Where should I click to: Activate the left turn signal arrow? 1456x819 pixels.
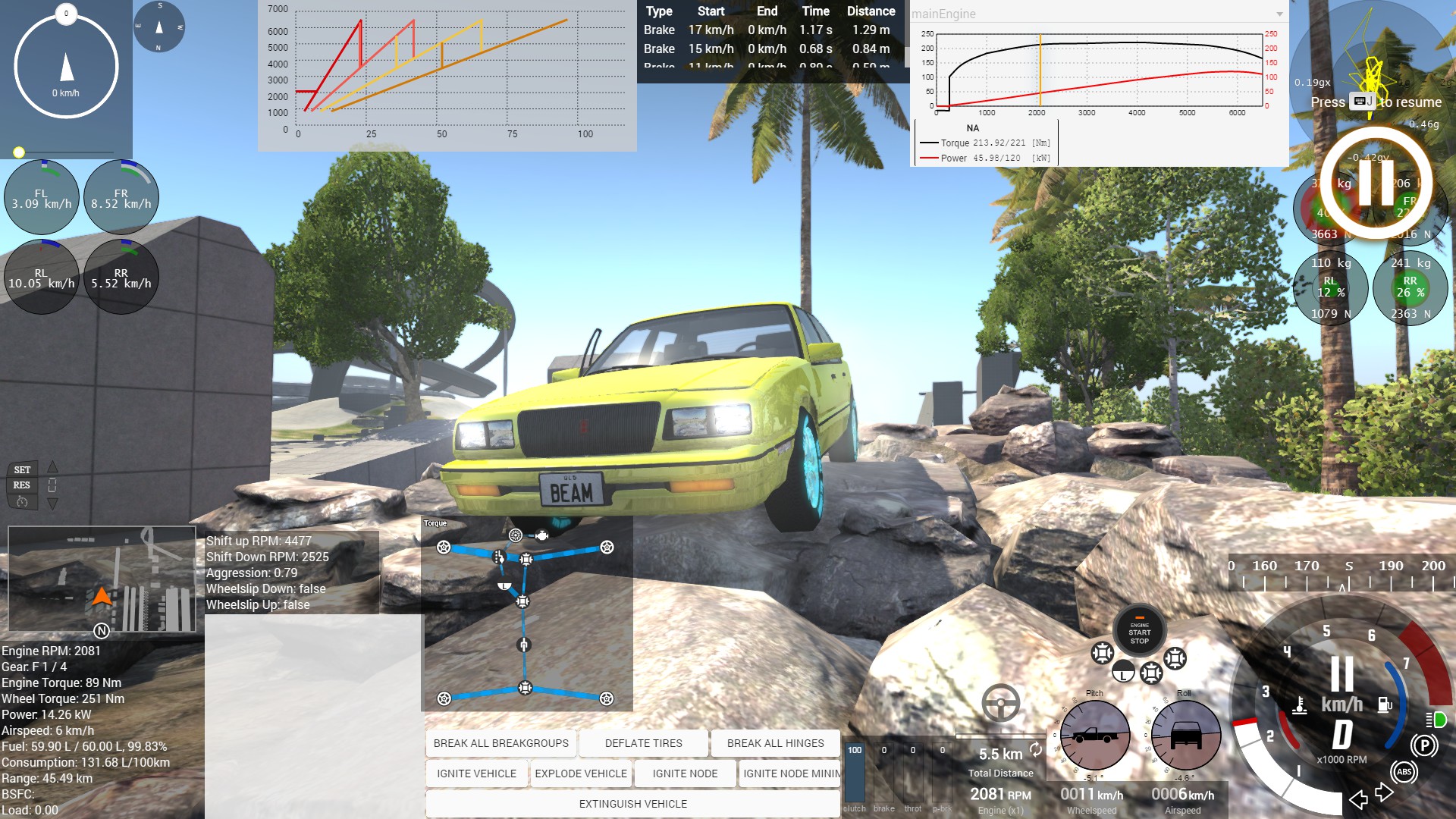[x=1358, y=799]
